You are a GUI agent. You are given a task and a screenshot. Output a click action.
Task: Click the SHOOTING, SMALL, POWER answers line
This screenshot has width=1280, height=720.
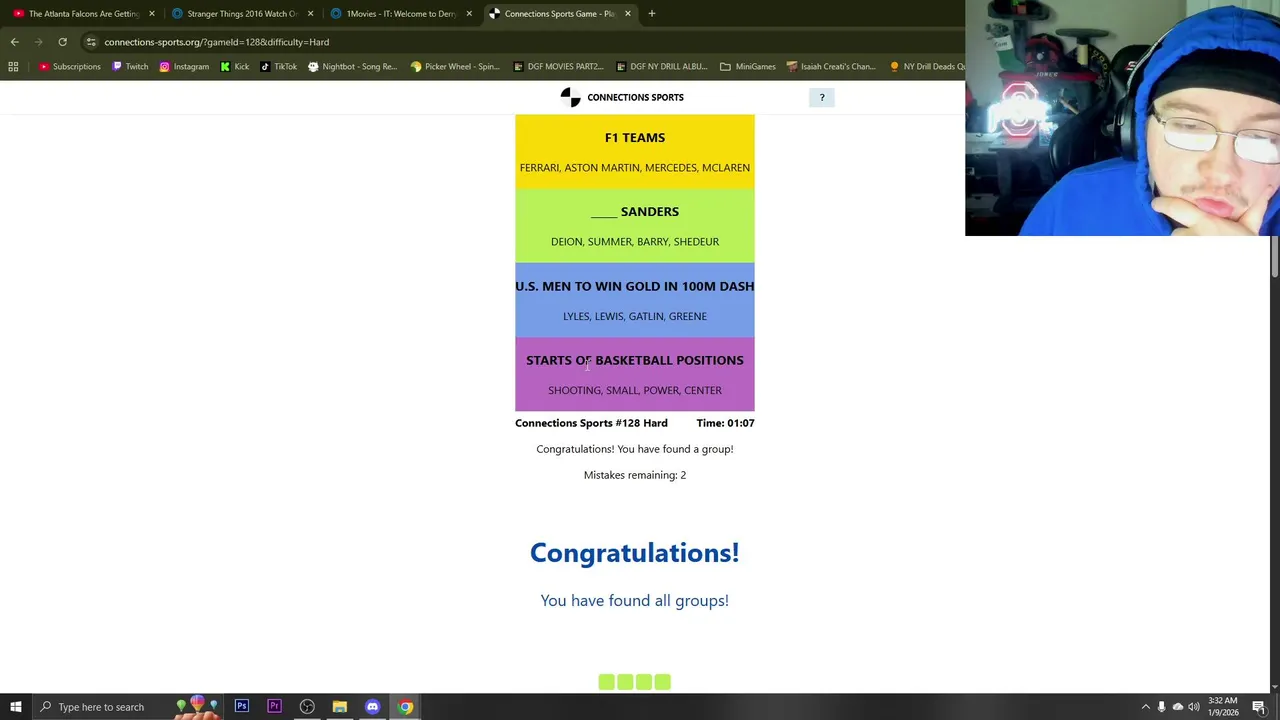click(635, 390)
